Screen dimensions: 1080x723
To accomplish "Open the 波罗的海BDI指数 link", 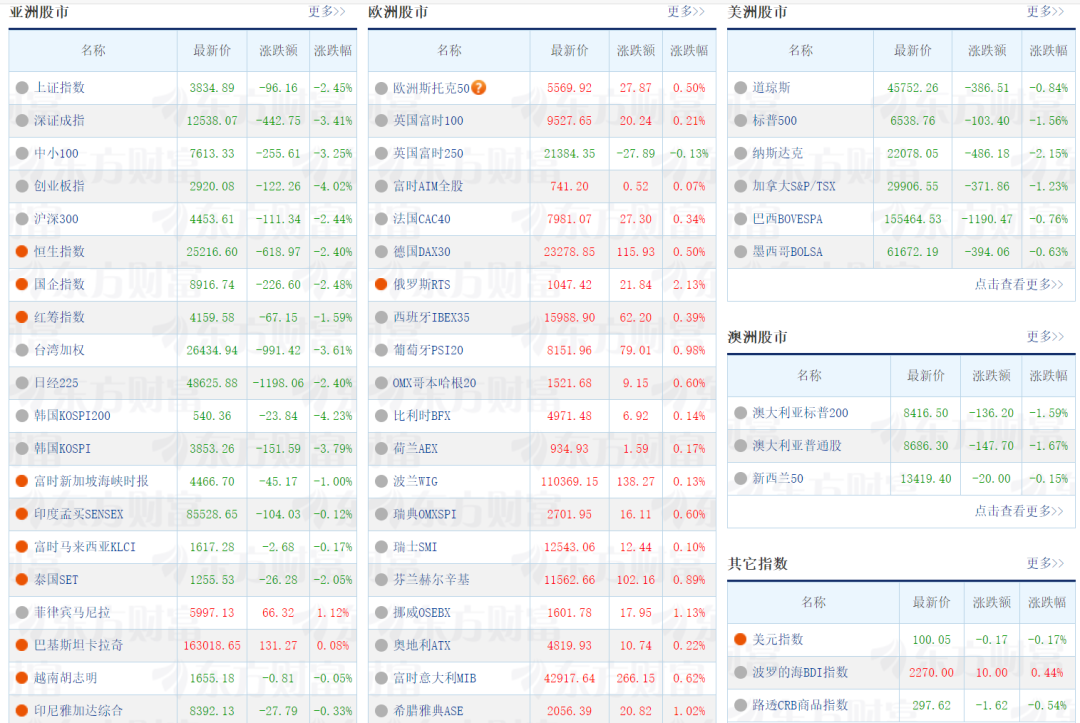I will [x=800, y=673].
